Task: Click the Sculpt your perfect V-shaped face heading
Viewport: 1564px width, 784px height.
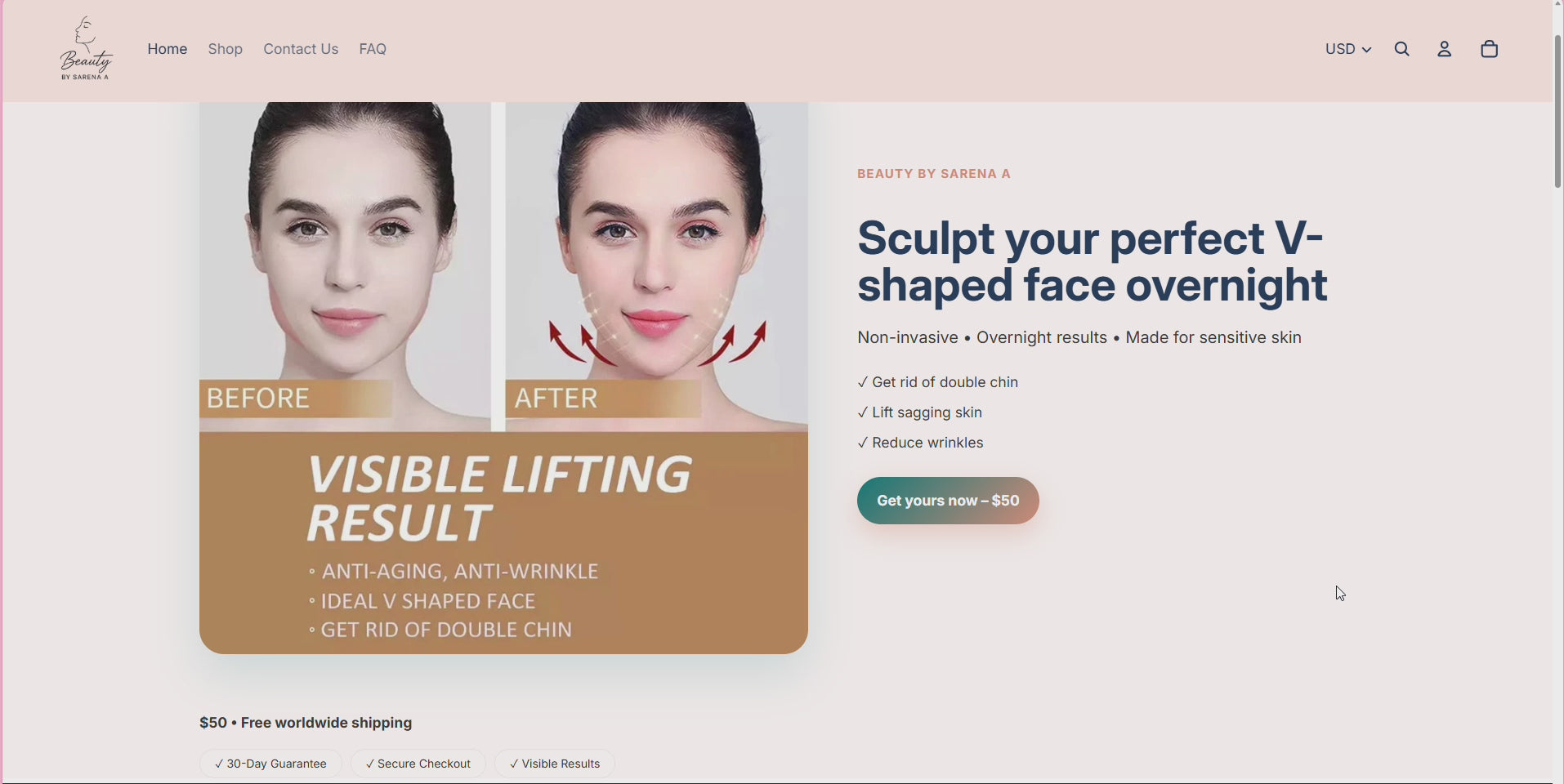Action: point(1093,261)
